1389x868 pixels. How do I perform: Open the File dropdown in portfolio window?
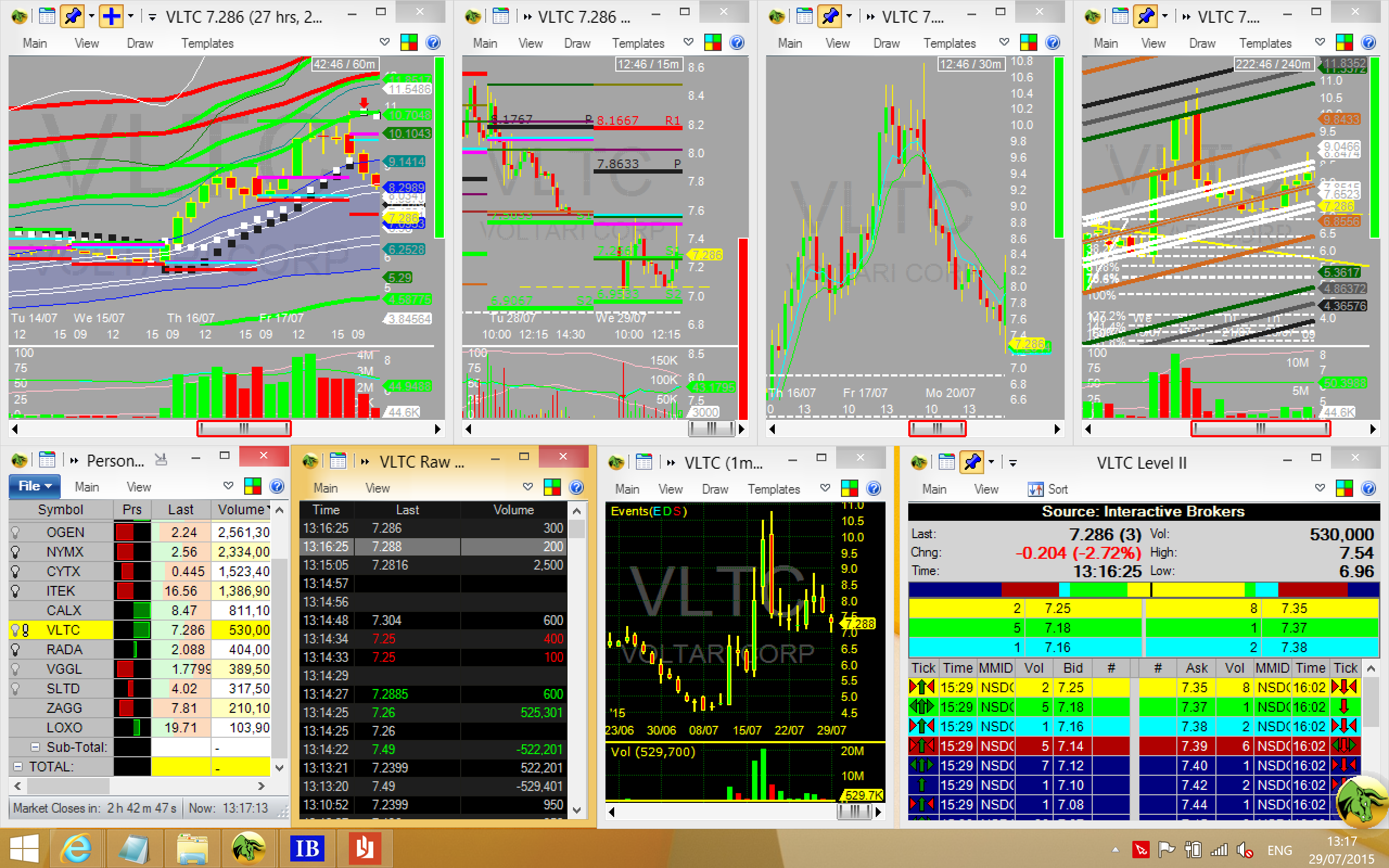pyautogui.click(x=34, y=486)
